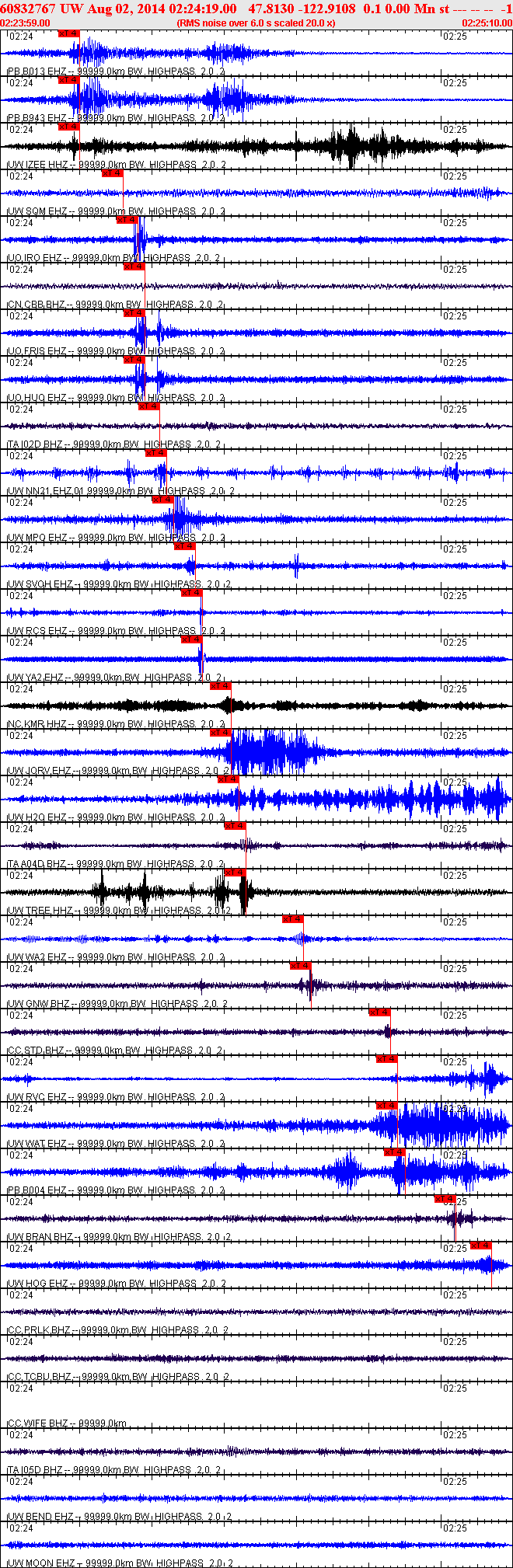The width and height of the screenshot is (513, 1568).
Task: Select the 'PB B004 EHZ' station label
Action: (37, 1190)
